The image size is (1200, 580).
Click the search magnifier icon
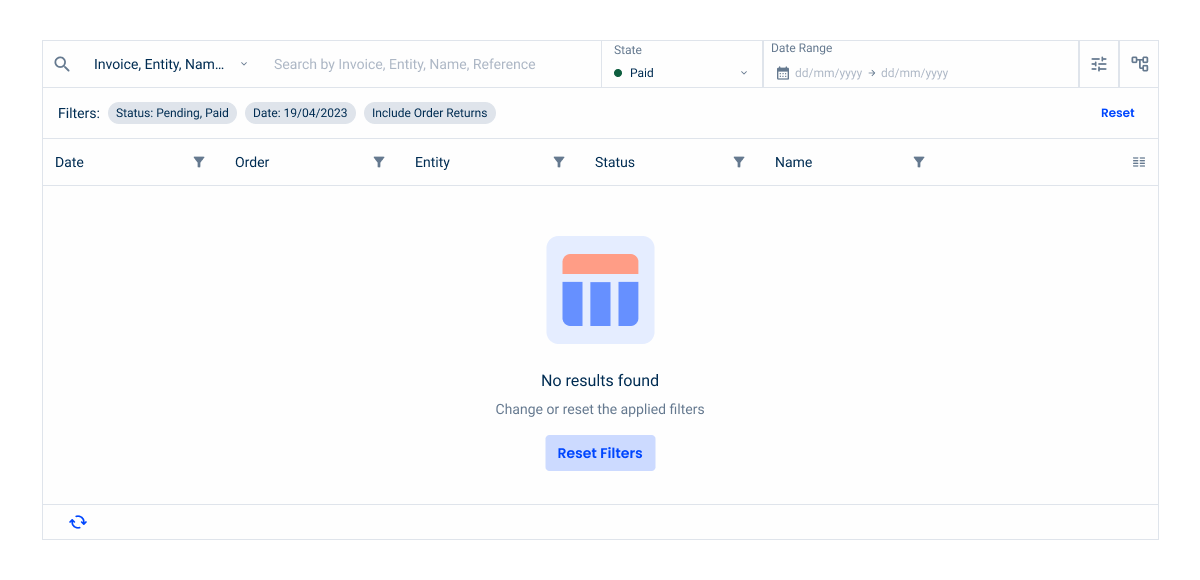(62, 64)
